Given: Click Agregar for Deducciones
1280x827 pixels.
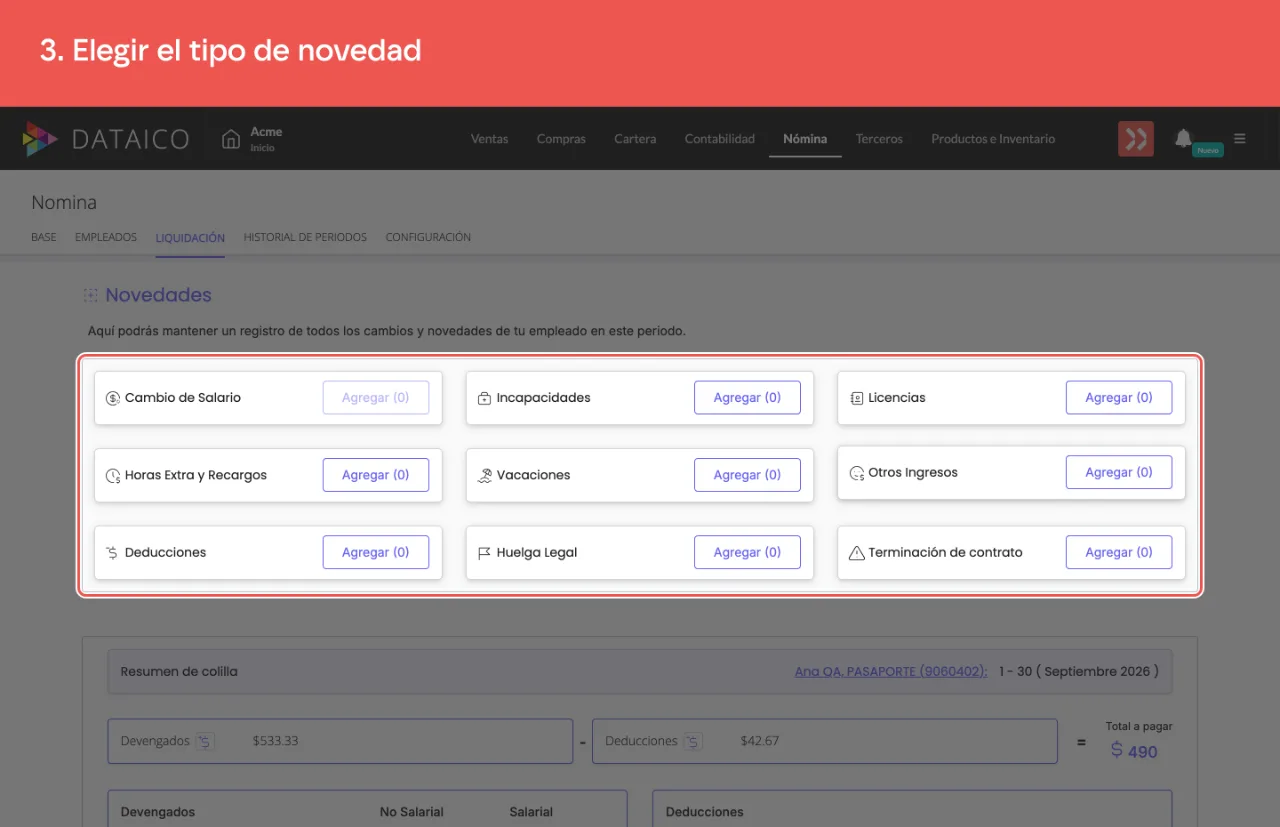Looking at the screenshot, I should point(376,552).
